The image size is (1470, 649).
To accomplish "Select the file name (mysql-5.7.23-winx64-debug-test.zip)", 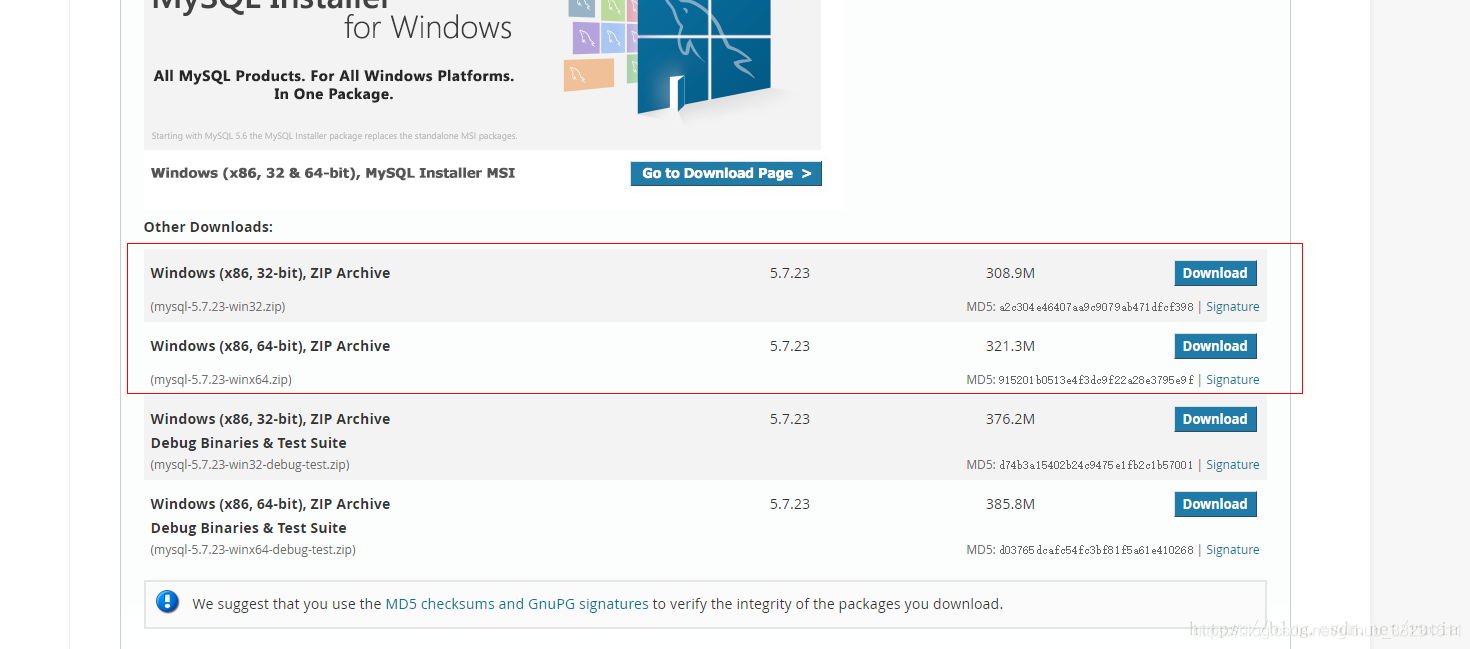I will pyautogui.click(x=253, y=550).
